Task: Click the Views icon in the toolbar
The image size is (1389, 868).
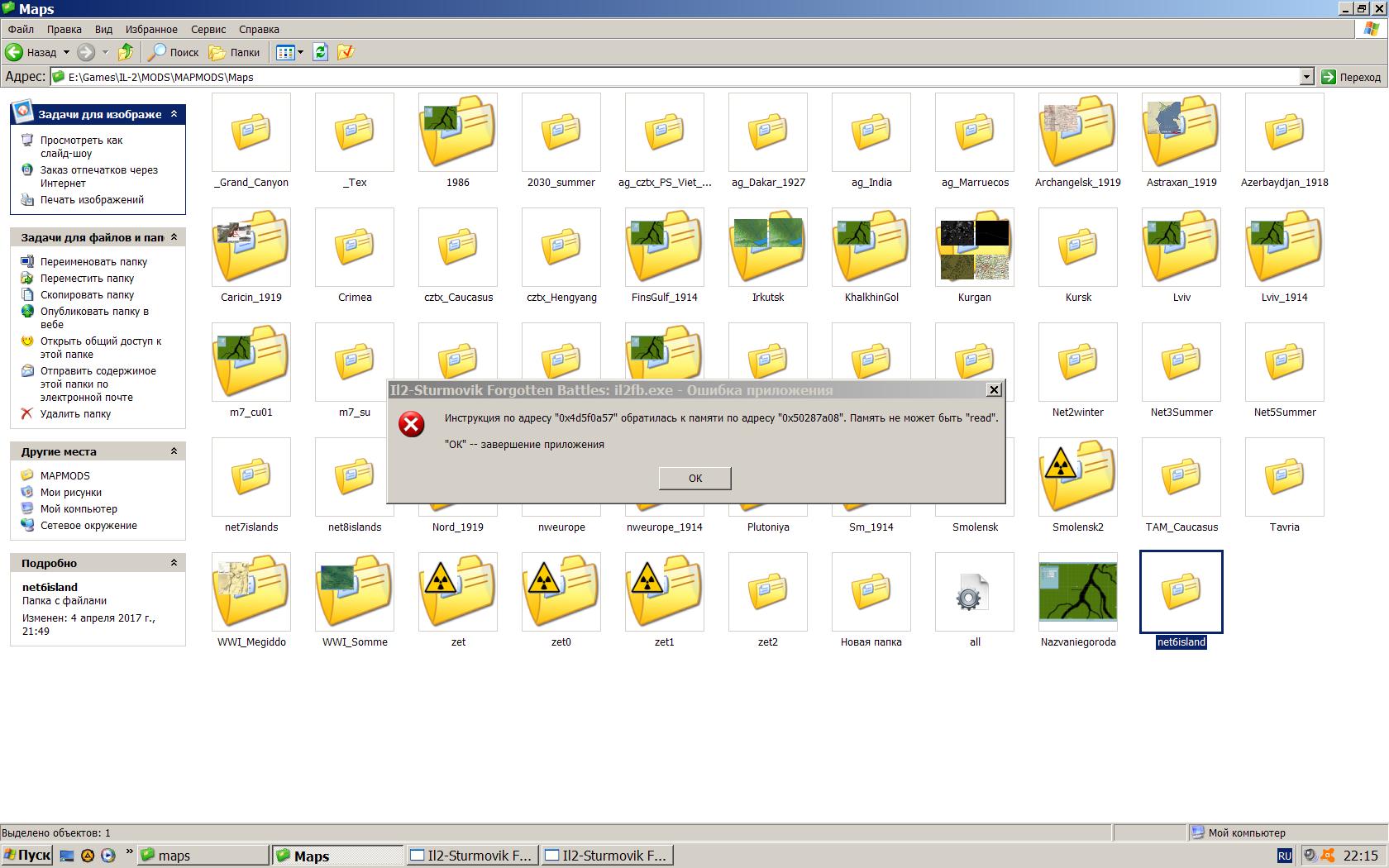Action: click(285, 52)
